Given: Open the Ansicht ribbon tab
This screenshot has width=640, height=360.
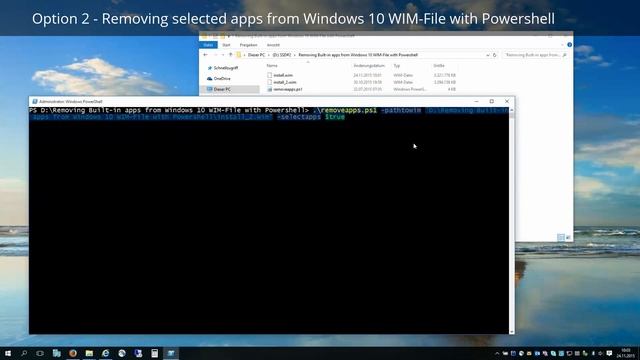Looking at the screenshot, I should click(273, 45).
